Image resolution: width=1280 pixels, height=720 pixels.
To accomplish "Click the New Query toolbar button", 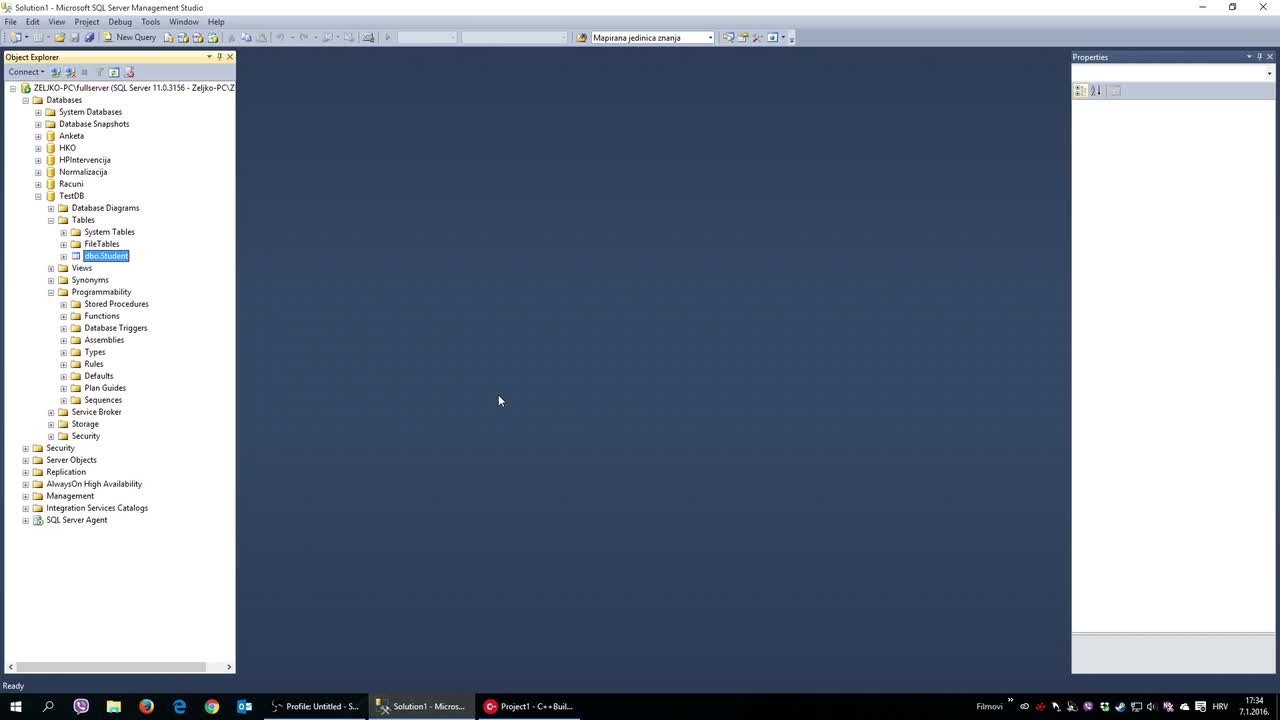I will pyautogui.click(x=129, y=37).
